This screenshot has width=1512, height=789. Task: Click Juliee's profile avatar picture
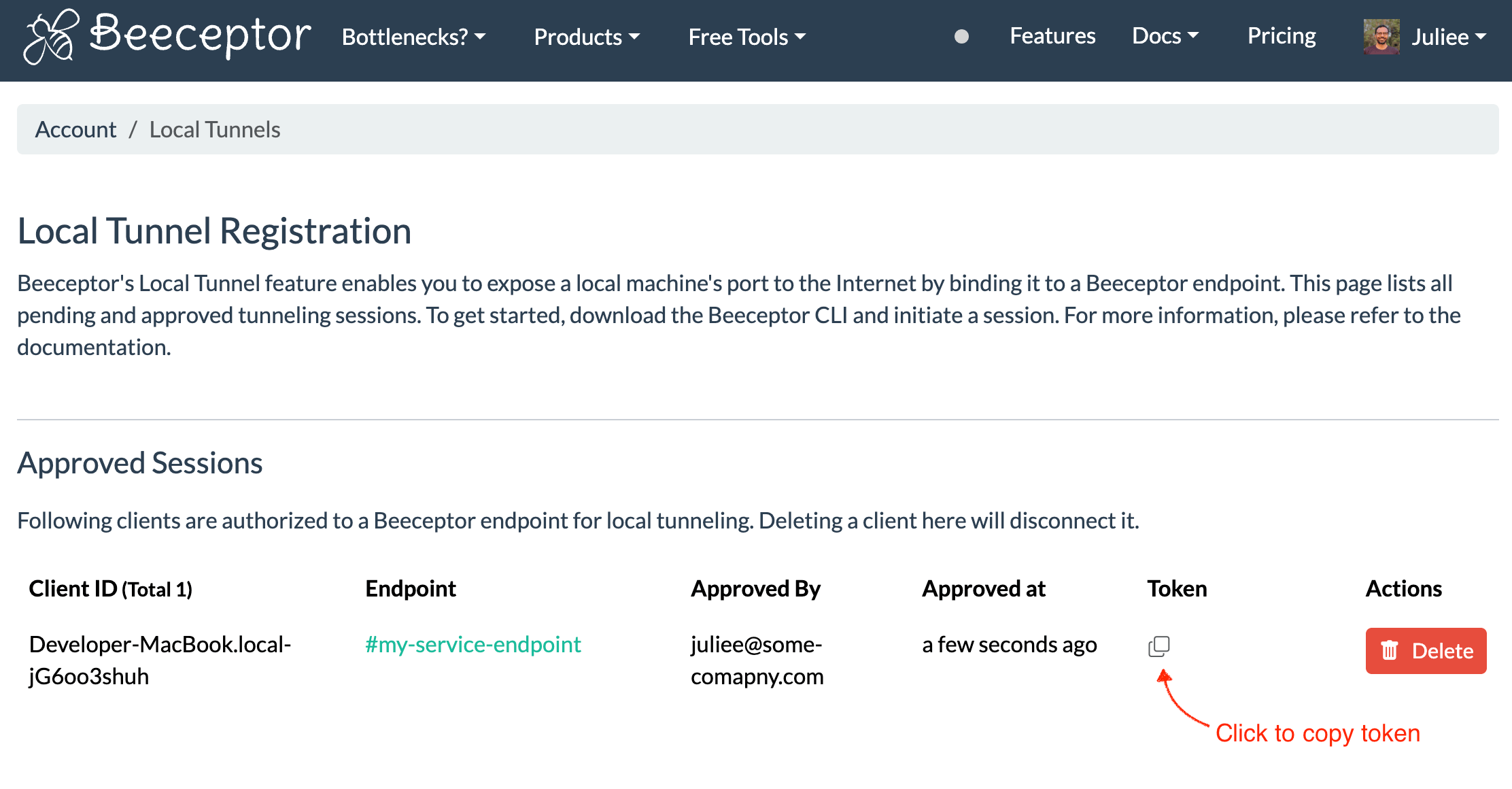(1381, 37)
